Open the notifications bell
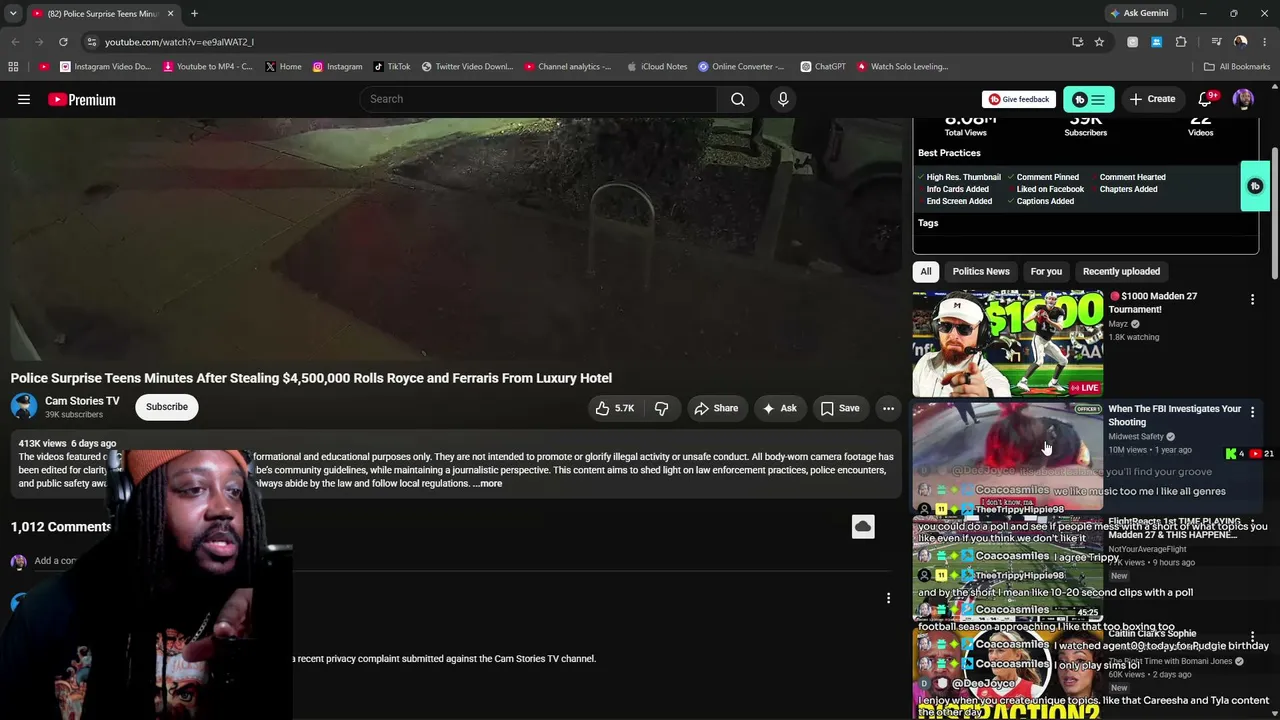The image size is (1280, 720). [x=1205, y=99]
